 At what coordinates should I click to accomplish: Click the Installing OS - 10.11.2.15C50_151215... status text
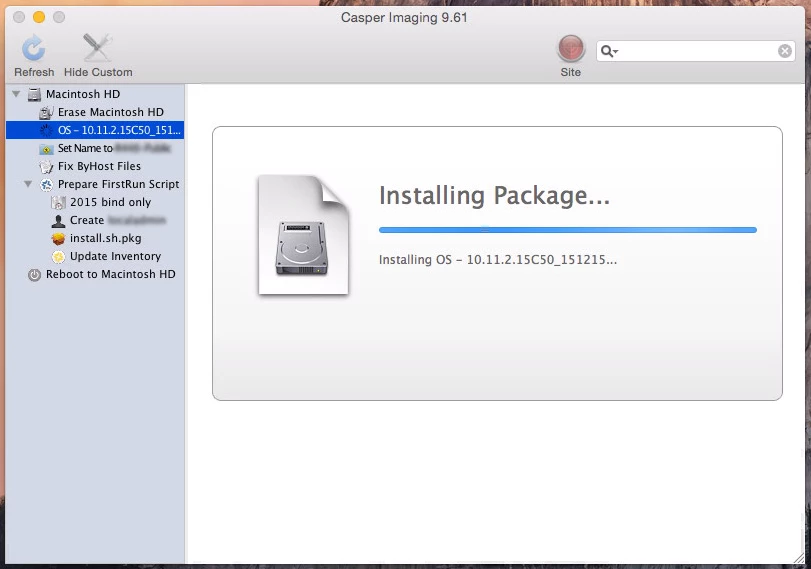(x=498, y=260)
